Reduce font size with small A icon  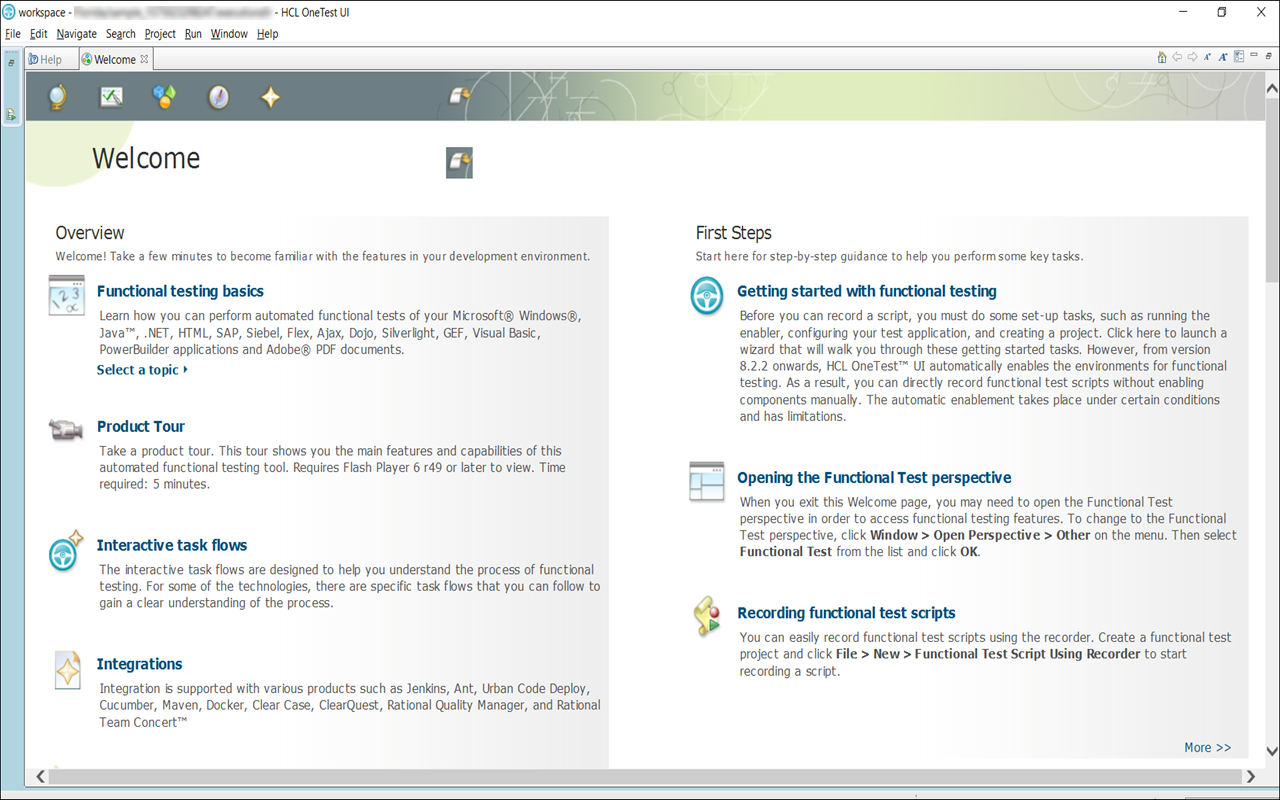coord(1207,58)
